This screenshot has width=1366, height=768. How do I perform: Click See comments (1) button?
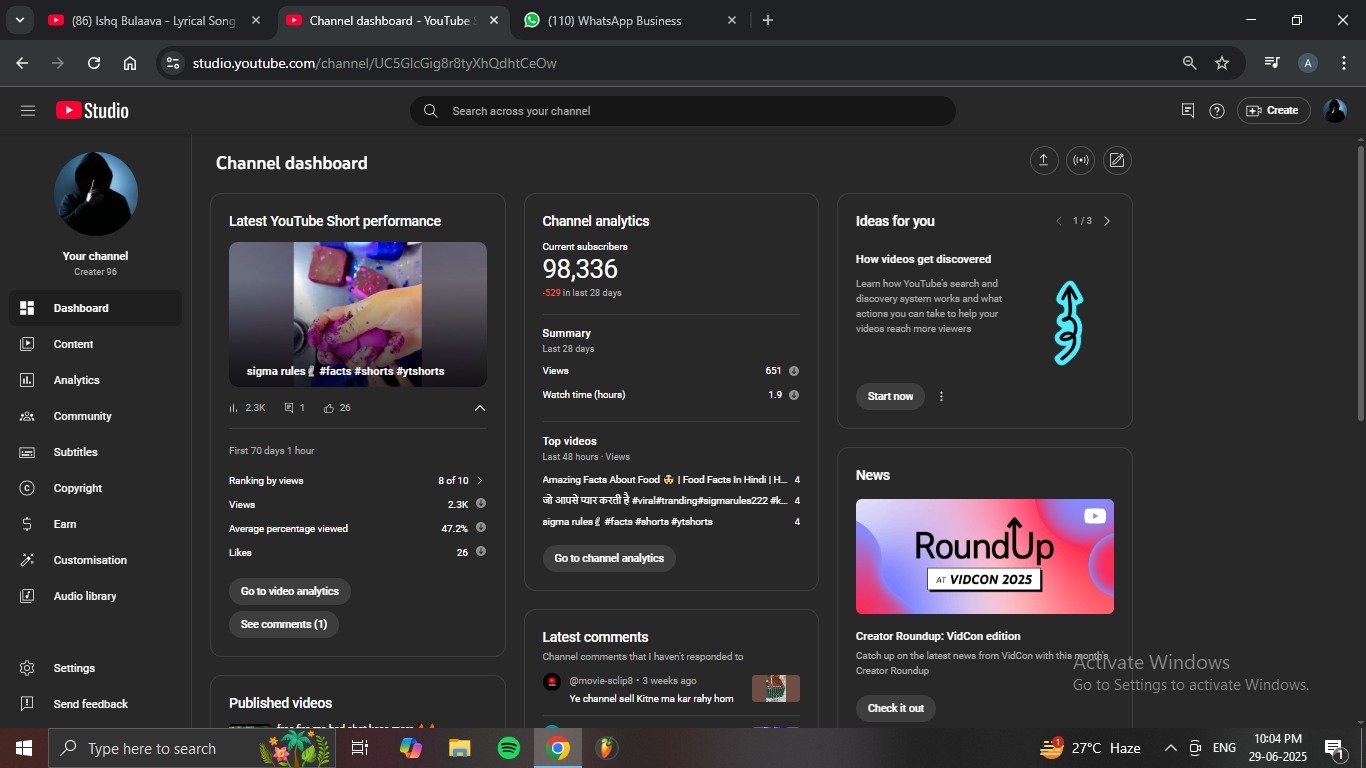284,624
